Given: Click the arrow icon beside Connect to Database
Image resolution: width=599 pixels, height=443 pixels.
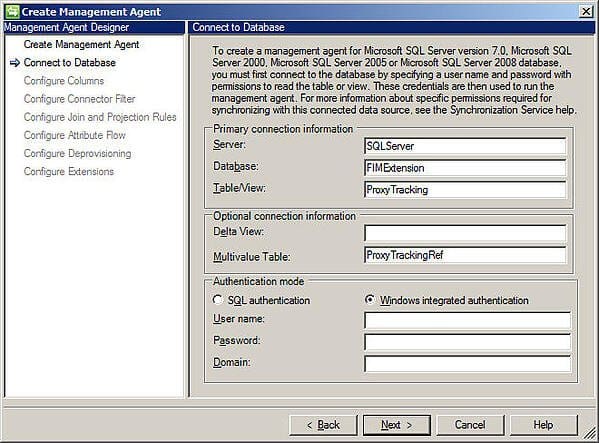Looking at the screenshot, I should tap(15, 63).
